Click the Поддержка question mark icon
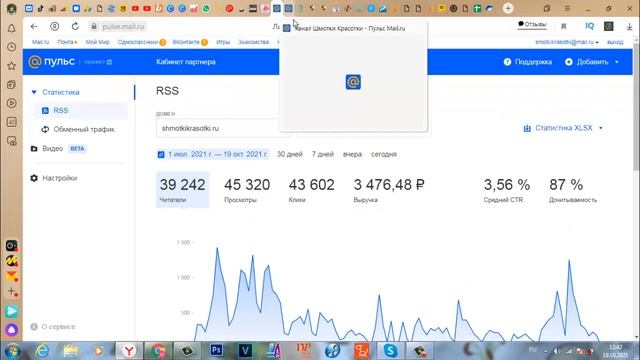 pos(507,62)
